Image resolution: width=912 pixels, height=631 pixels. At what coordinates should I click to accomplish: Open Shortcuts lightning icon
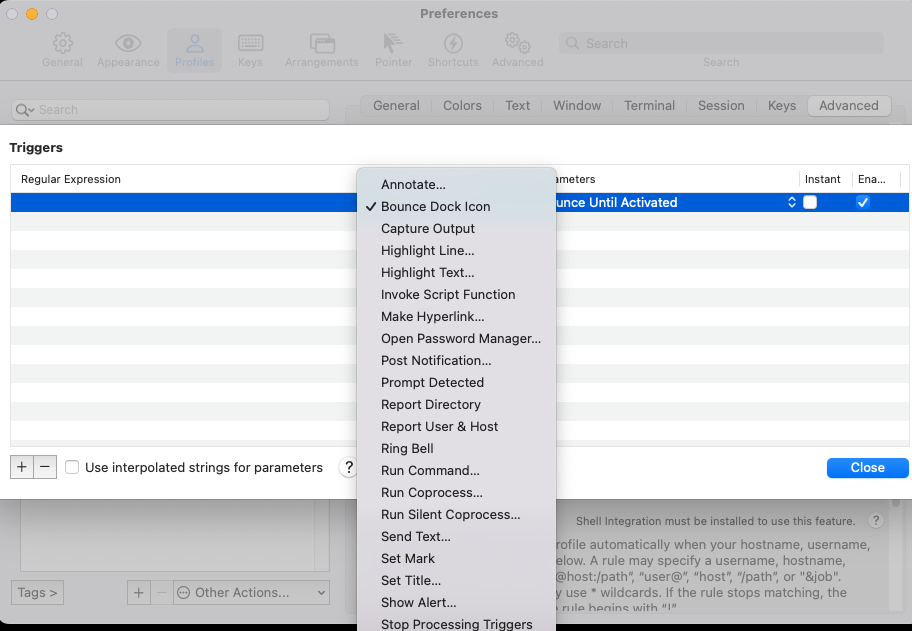453,43
